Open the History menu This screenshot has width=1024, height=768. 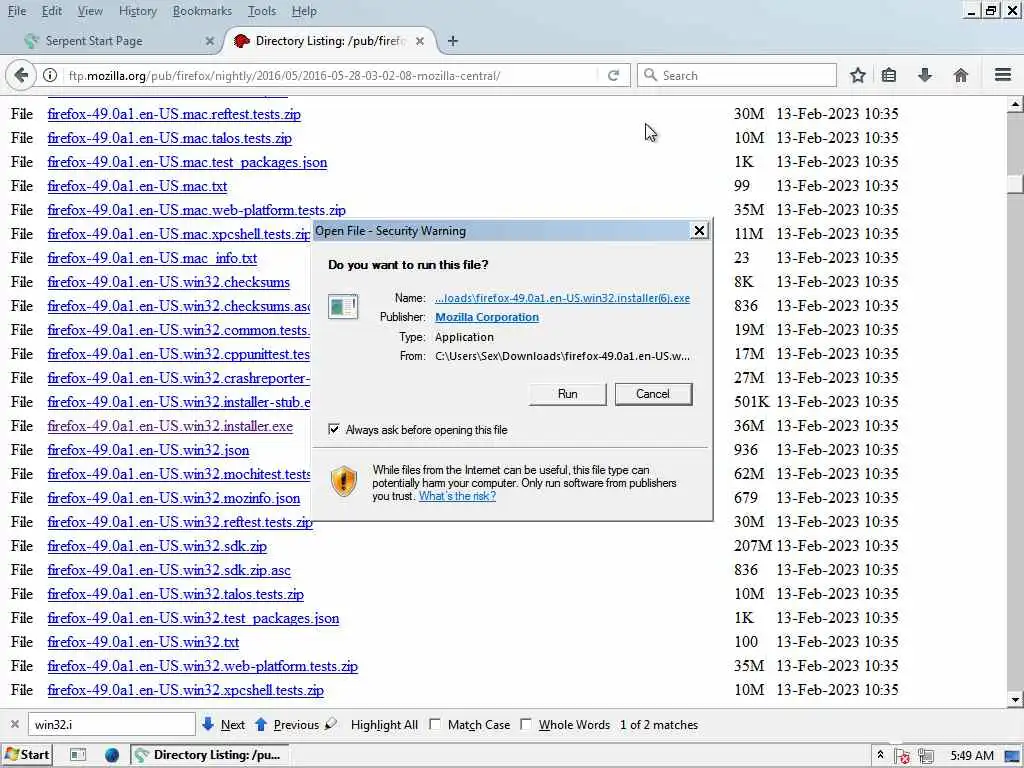(x=138, y=11)
